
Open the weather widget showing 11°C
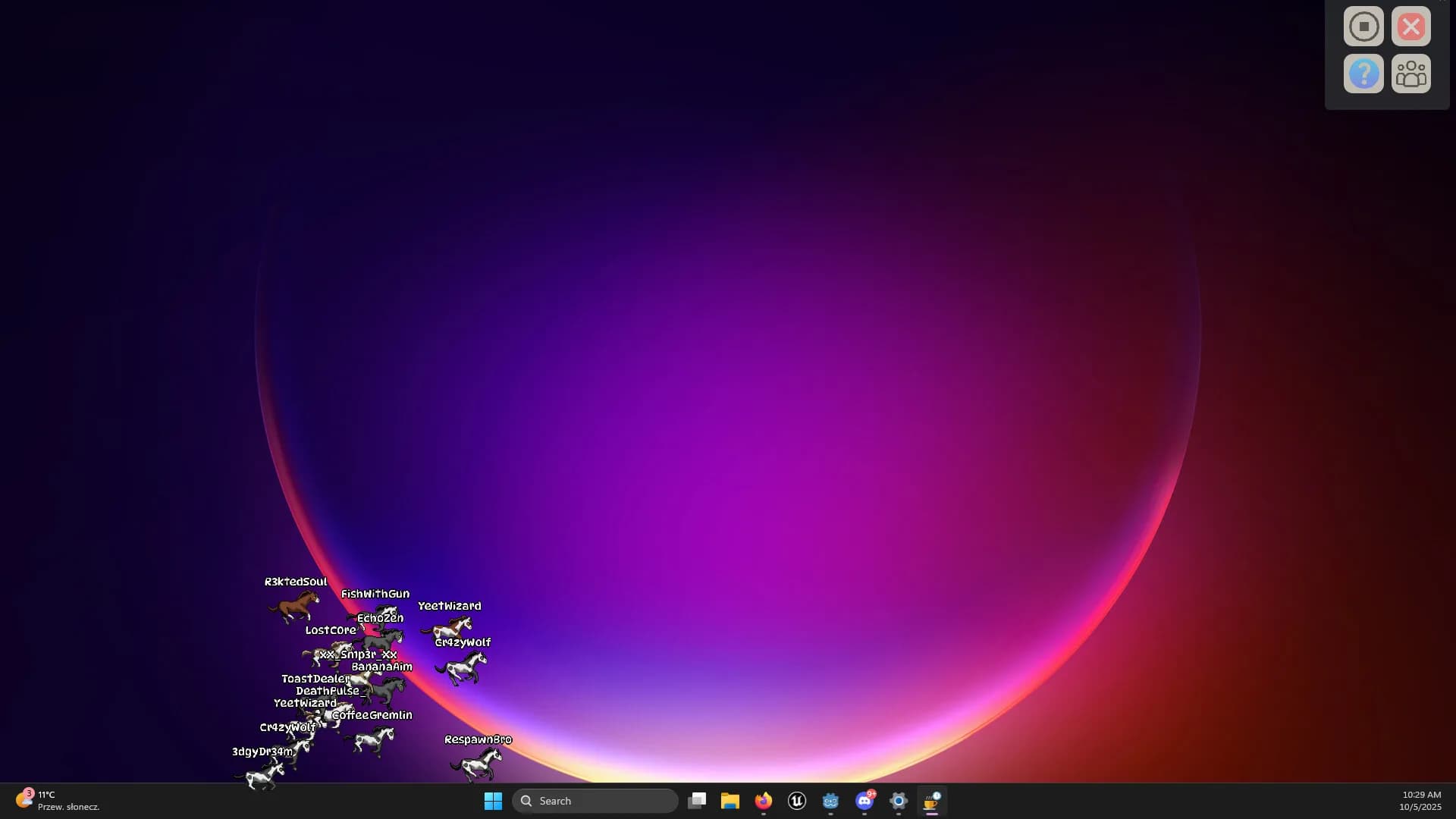tap(58, 801)
